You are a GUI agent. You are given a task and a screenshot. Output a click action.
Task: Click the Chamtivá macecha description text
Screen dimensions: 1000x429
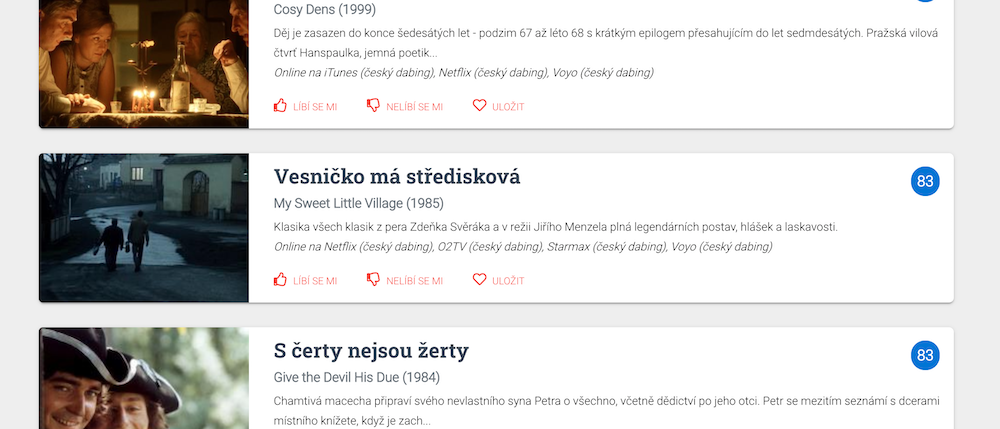tap(607, 411)
